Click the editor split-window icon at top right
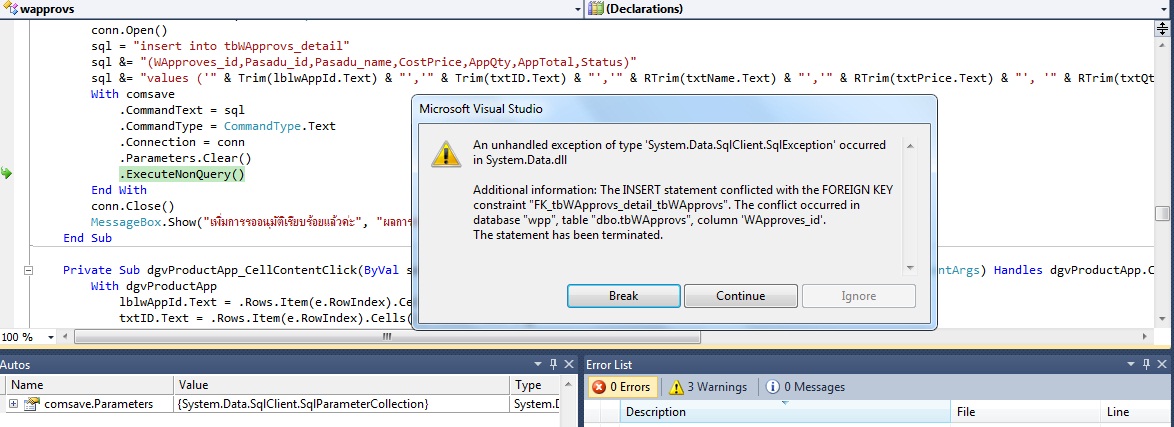This screenshot has width=1174, height=427. (1162, 28)
